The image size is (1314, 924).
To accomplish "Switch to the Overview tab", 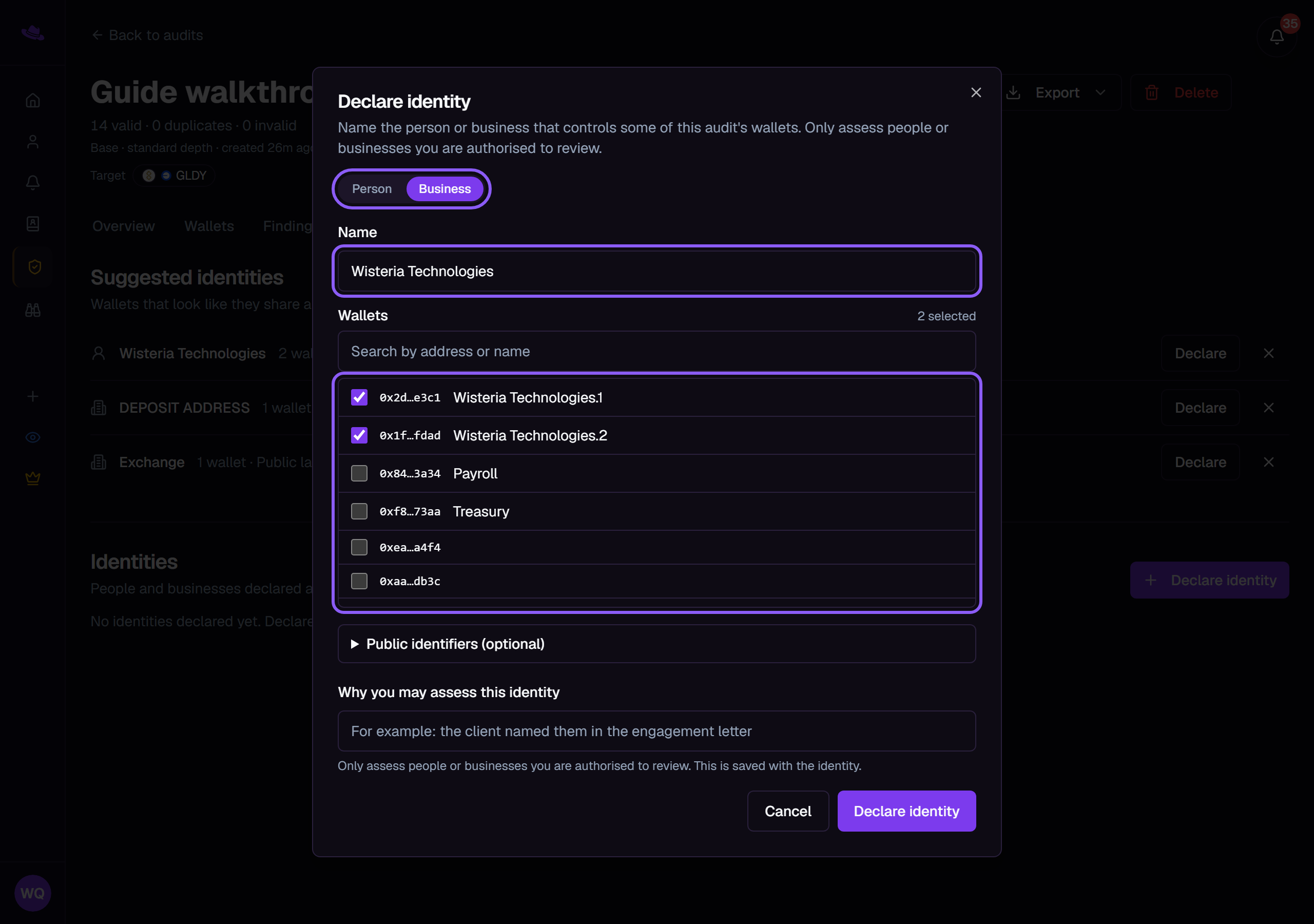I will tap(124, 226).
